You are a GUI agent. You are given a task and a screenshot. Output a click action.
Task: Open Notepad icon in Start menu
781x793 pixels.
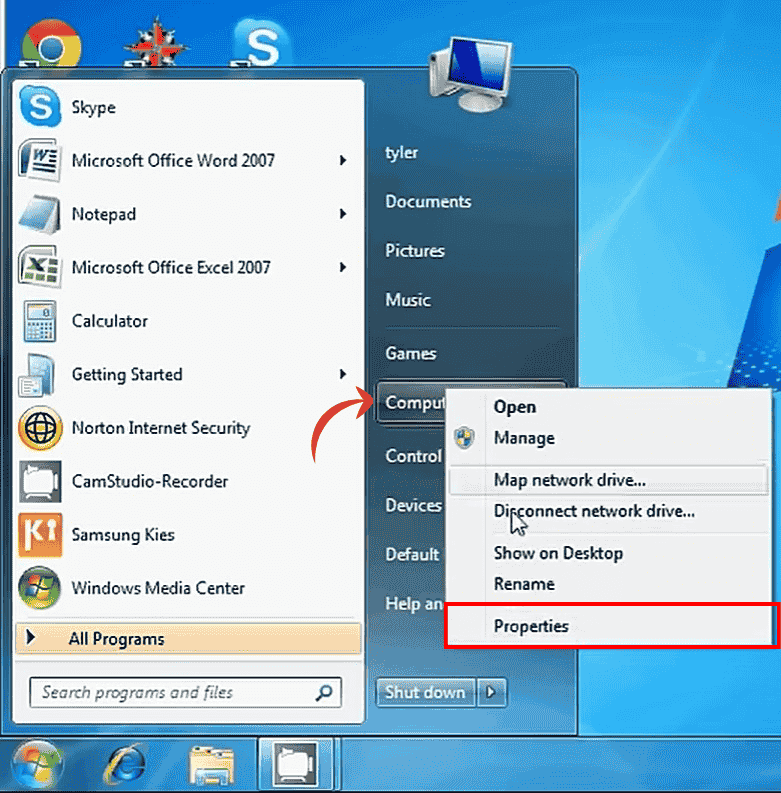click(39, 214)
